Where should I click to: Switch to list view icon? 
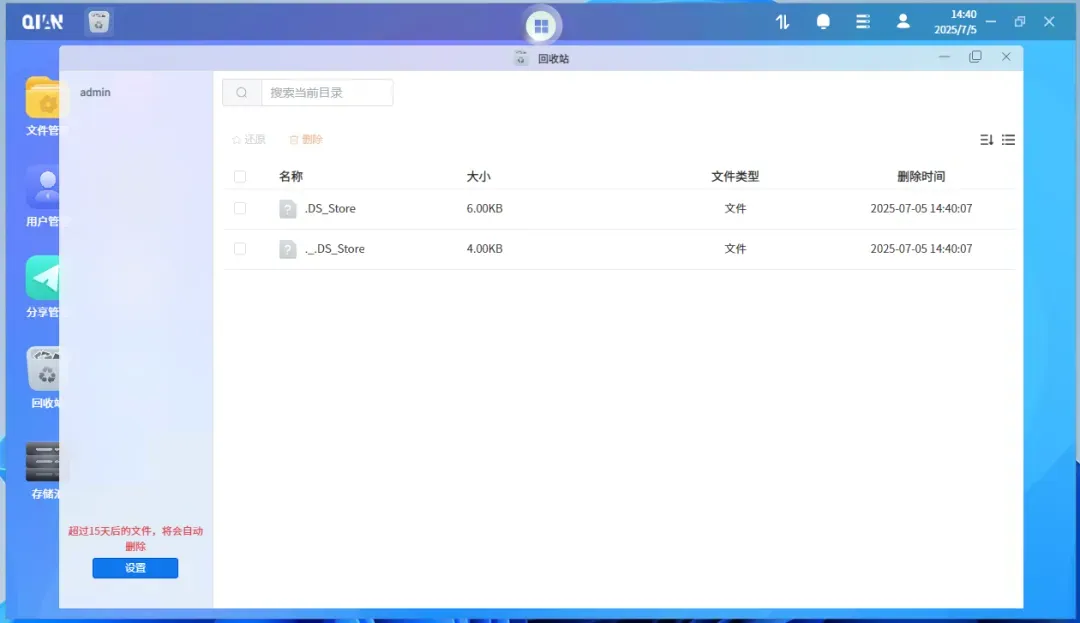pos(1008,140)
